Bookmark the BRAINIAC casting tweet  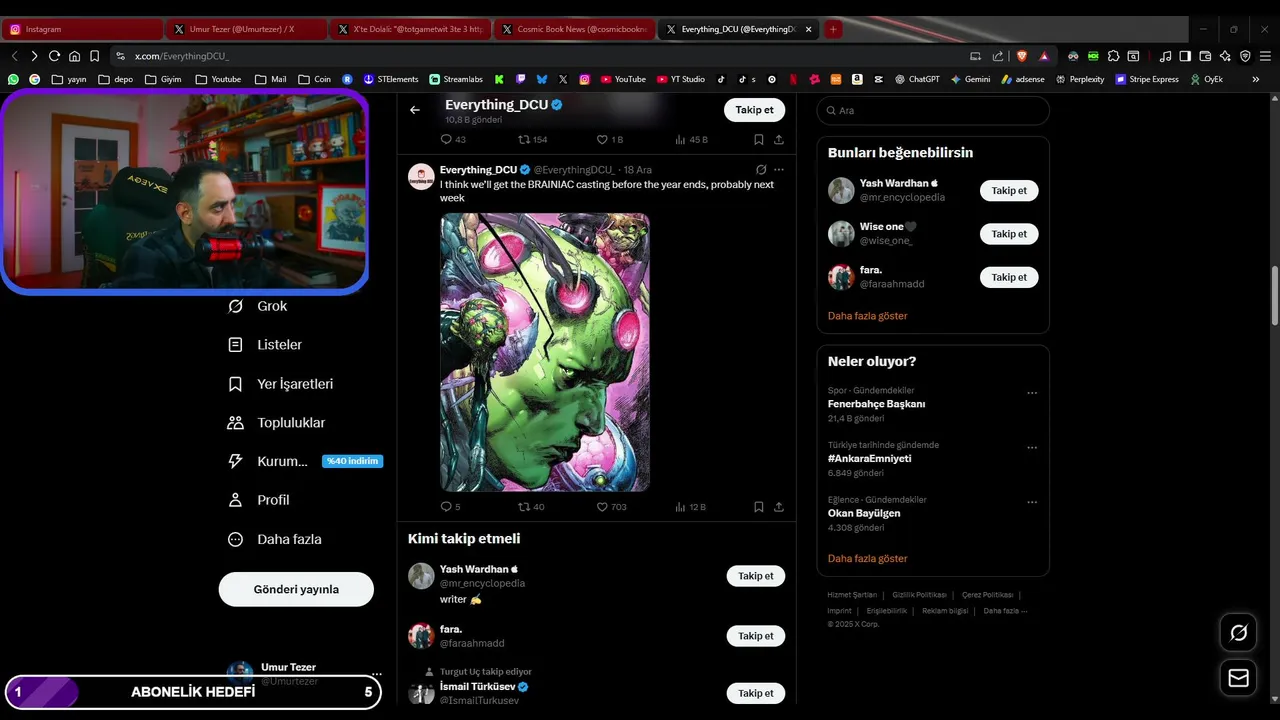[x=759, y=507]
